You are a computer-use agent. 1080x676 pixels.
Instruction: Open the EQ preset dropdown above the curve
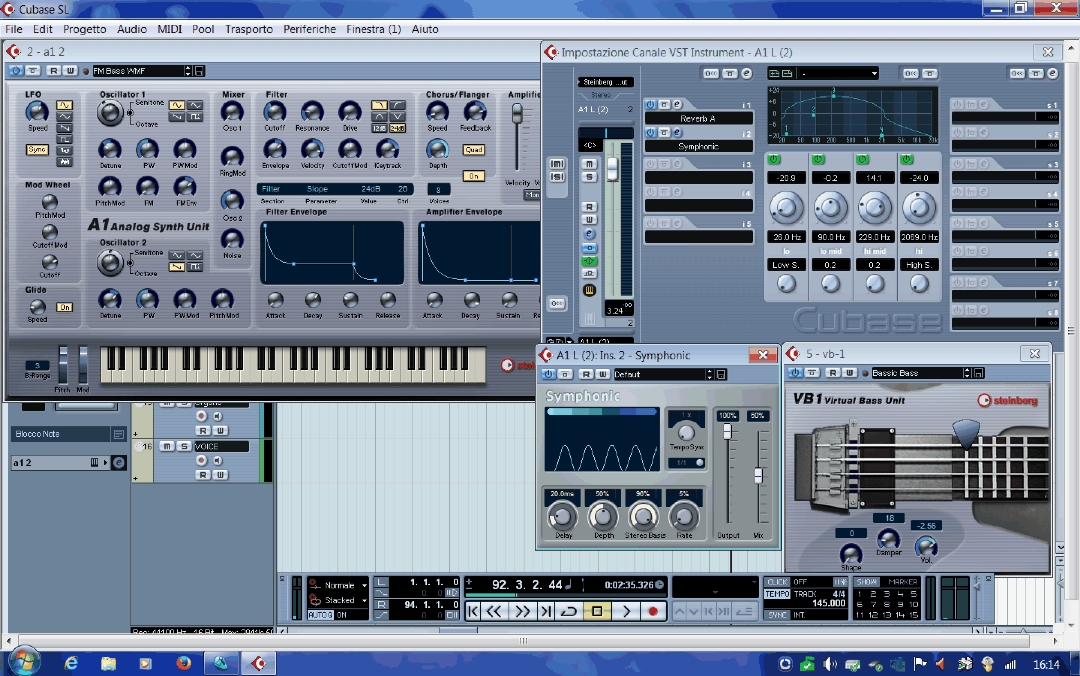(840, 73)
